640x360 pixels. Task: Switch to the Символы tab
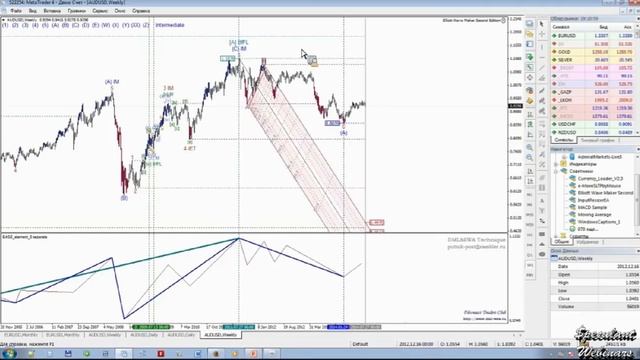point(563,140)
